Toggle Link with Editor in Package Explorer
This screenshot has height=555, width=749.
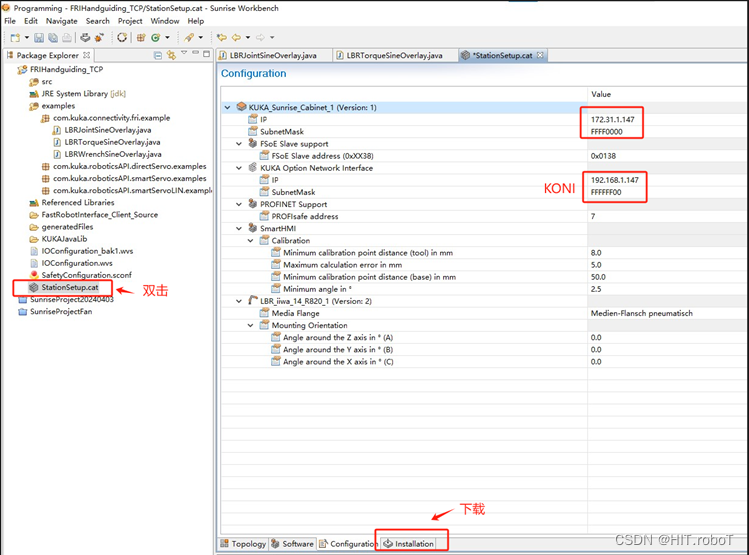pos(171,55)
